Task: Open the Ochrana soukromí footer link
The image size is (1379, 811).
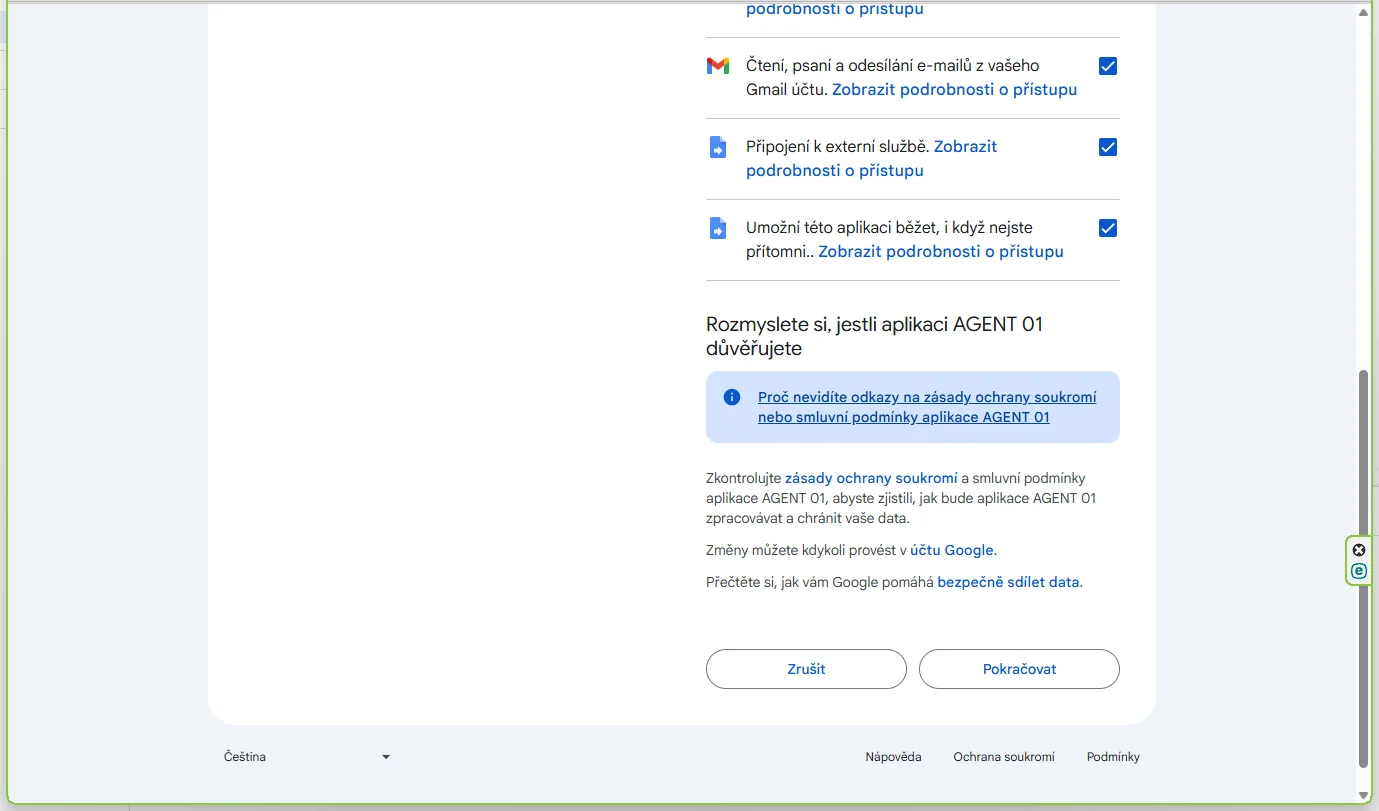Action: pyautogui.click(x=1004, y=757)
